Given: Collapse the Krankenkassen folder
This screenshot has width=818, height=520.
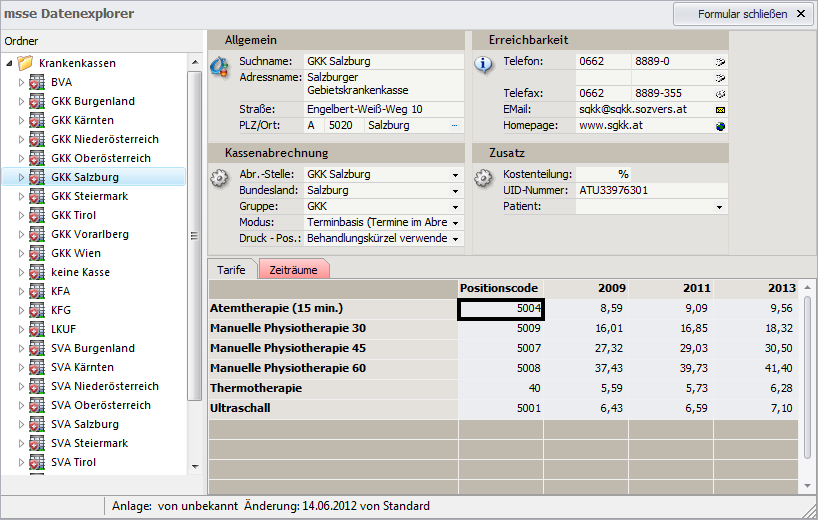Looking at the screenshot, I should tap(9, 64).
